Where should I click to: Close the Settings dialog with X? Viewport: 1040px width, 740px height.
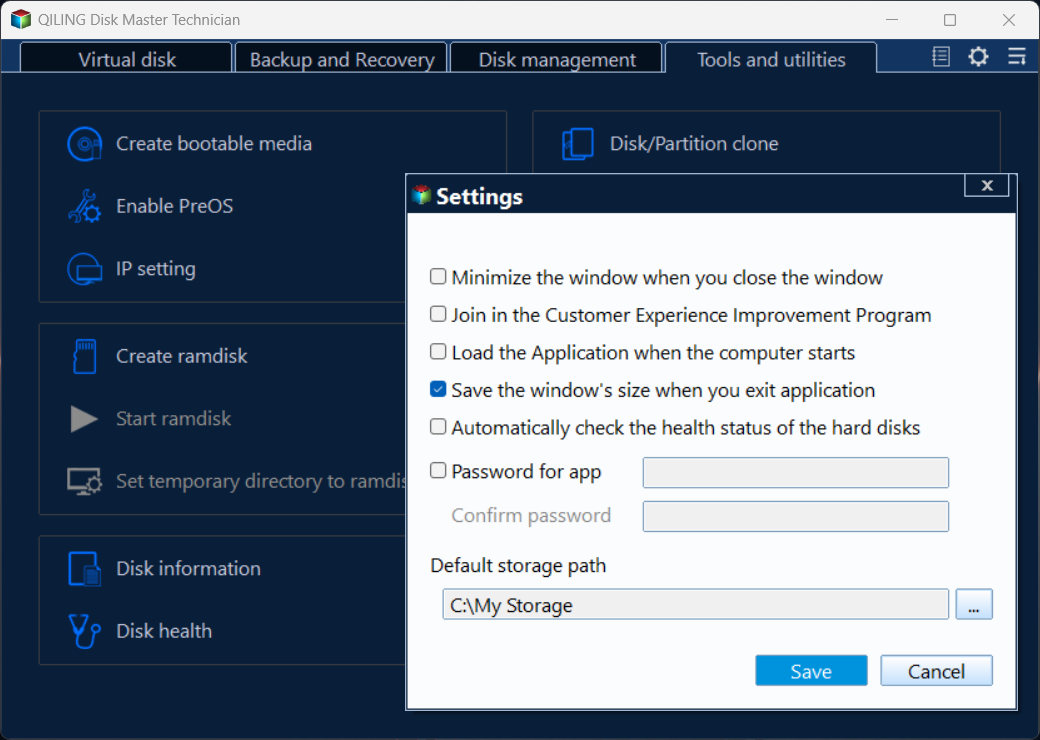(987, 185)
